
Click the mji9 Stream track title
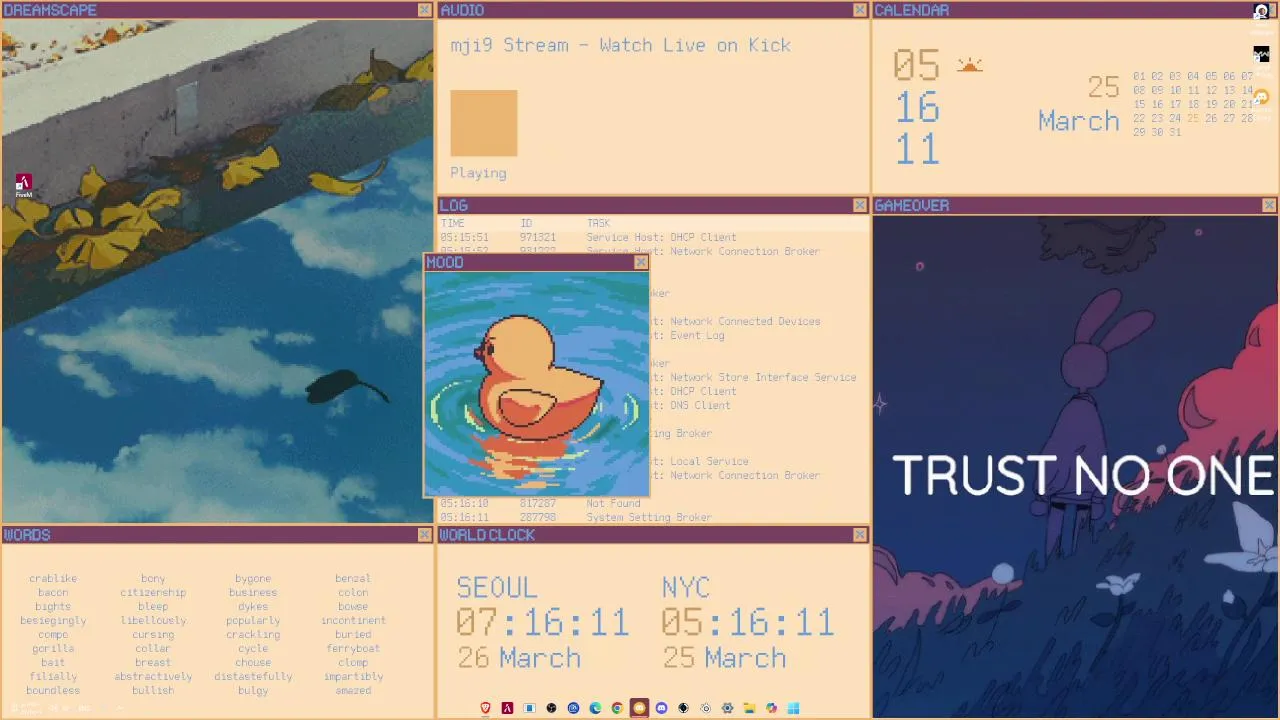click(x=620, y=45)
